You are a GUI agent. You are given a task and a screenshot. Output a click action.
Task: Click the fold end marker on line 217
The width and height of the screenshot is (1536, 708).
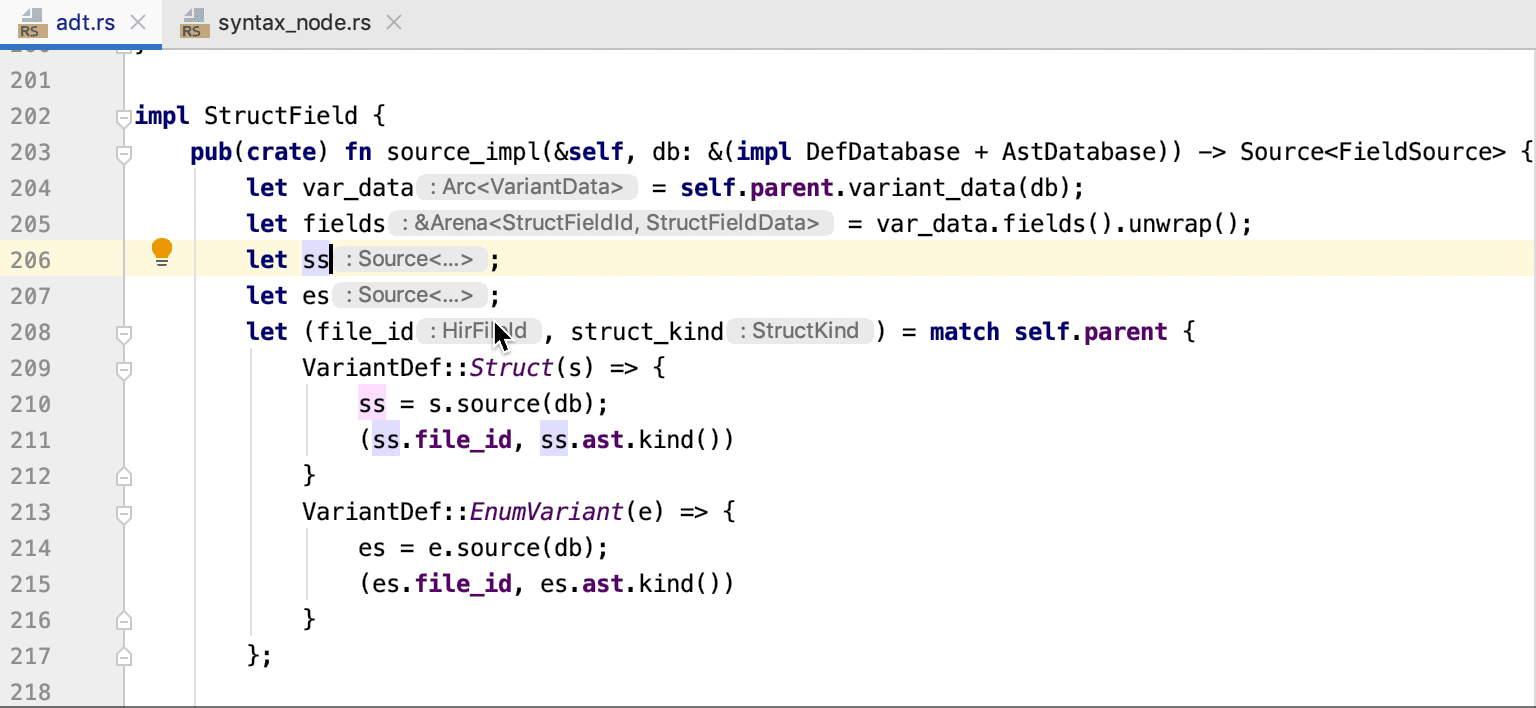[123, 655]
